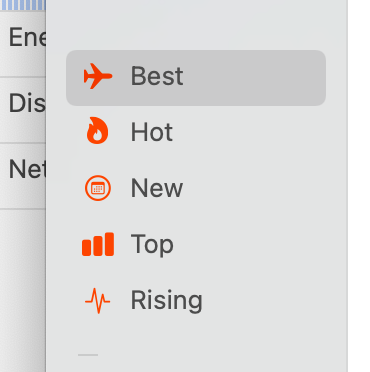The image size is (370, 372).
Task: Click blank menu space above Best row
Action: point(196,27)
